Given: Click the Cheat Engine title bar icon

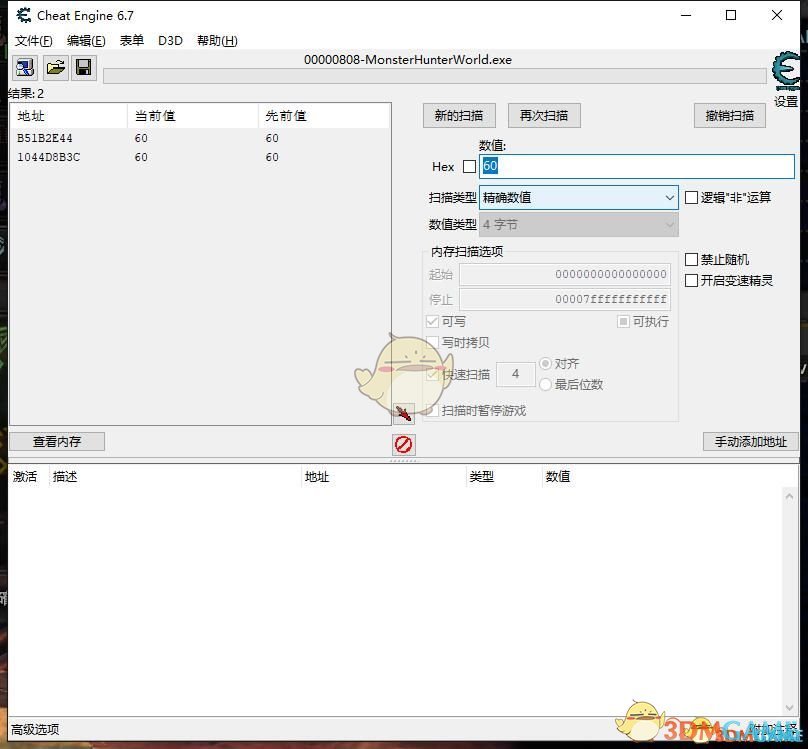Looking at the screenshot, I should pos(23,15).
